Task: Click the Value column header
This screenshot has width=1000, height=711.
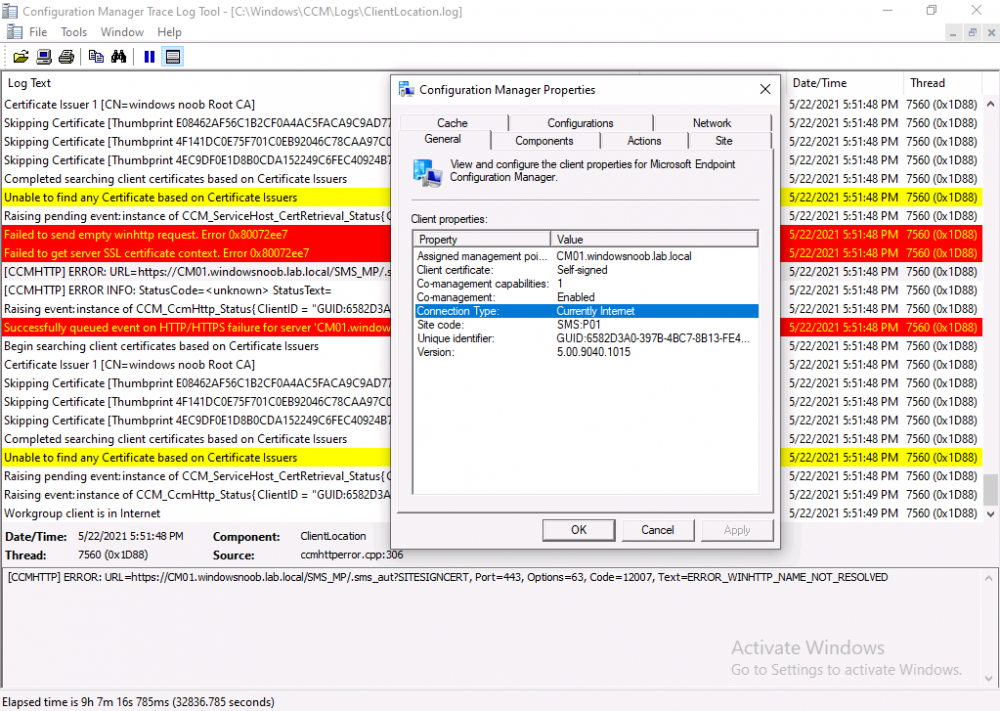Action: coord(654,239)
